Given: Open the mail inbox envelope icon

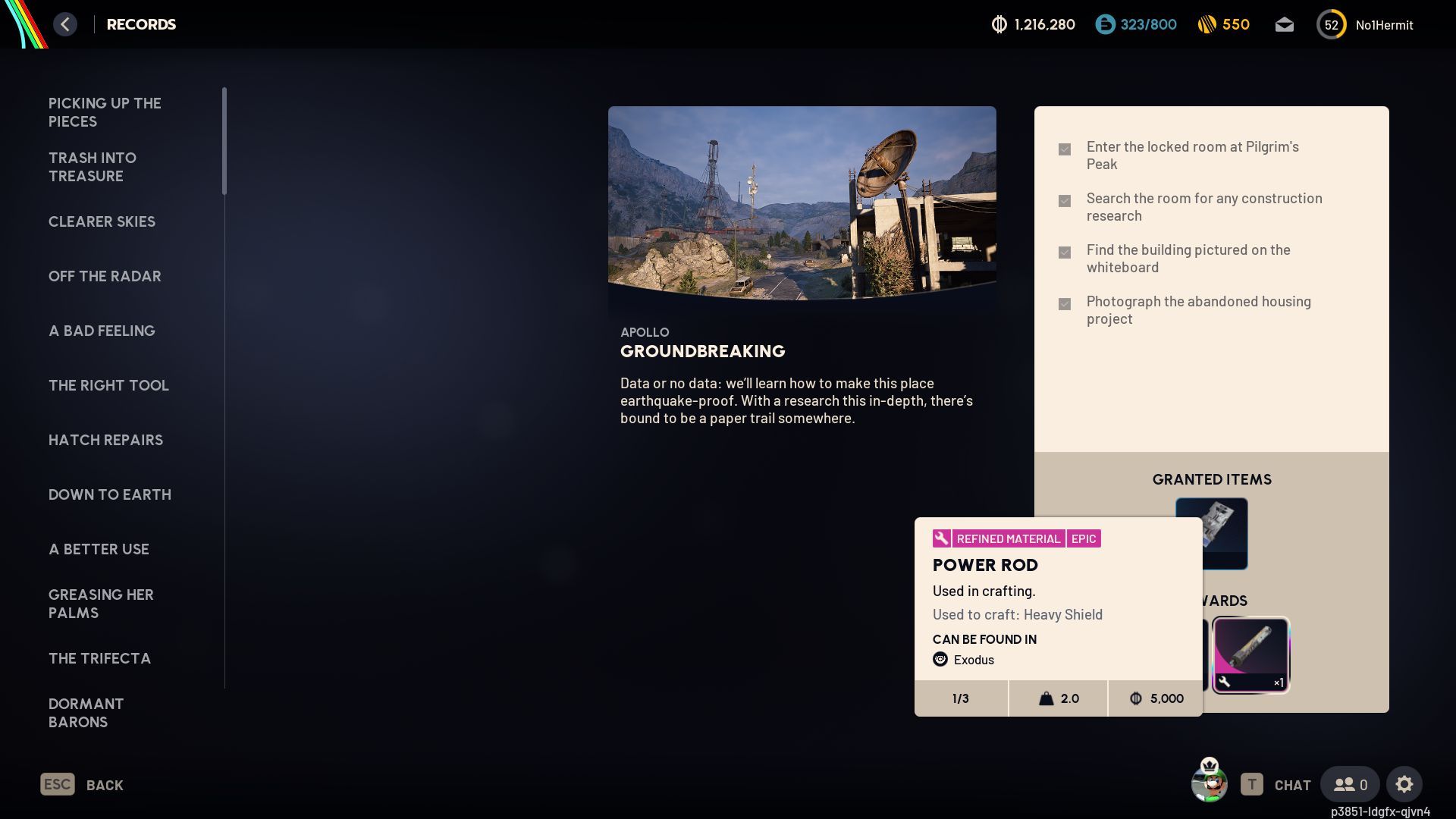Looking at the screenshot, I should [1284, 25].
